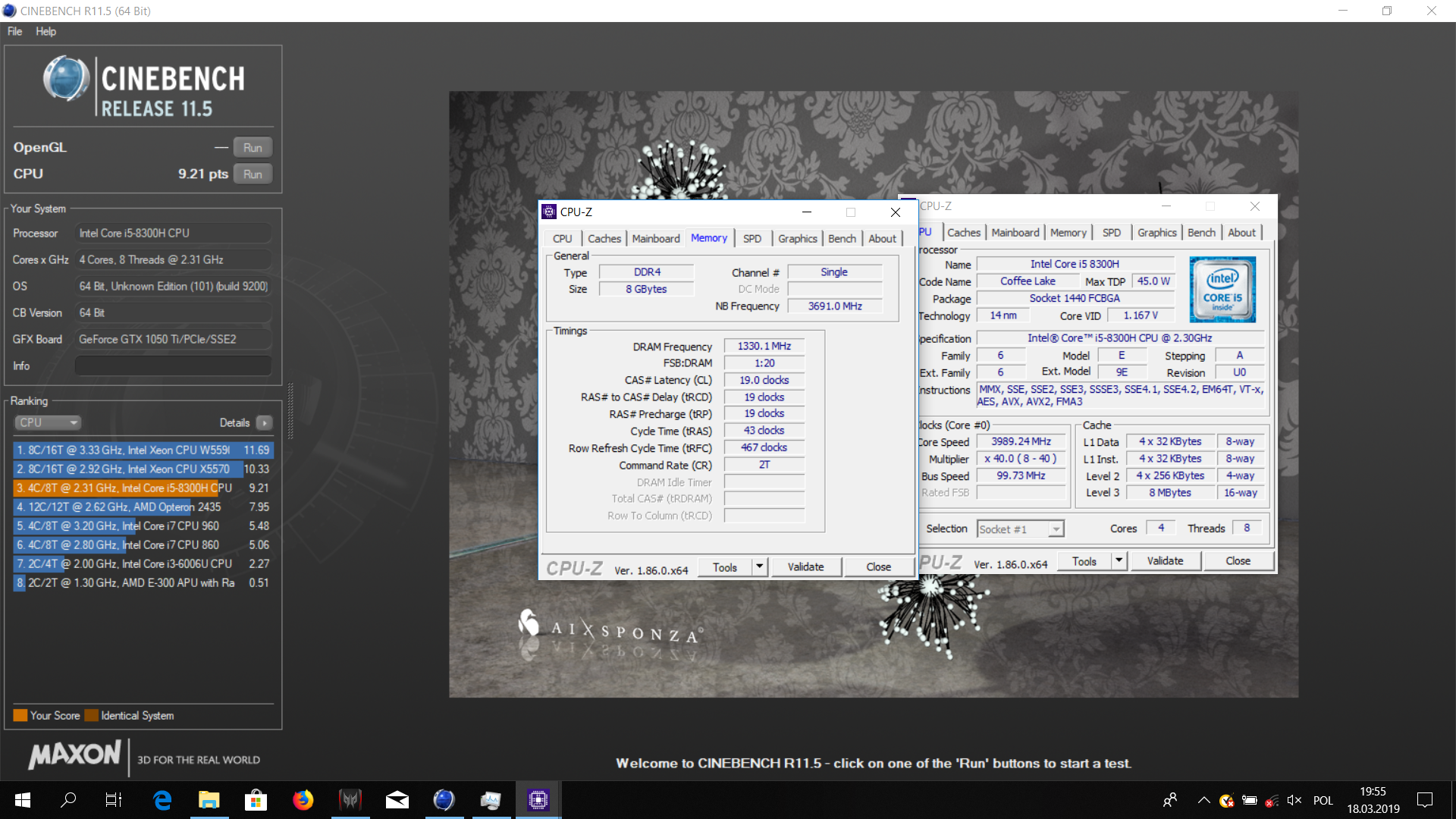Click the CPU-Z icon in front window title
Viewport: 1456px width, 819px height.
549,212
